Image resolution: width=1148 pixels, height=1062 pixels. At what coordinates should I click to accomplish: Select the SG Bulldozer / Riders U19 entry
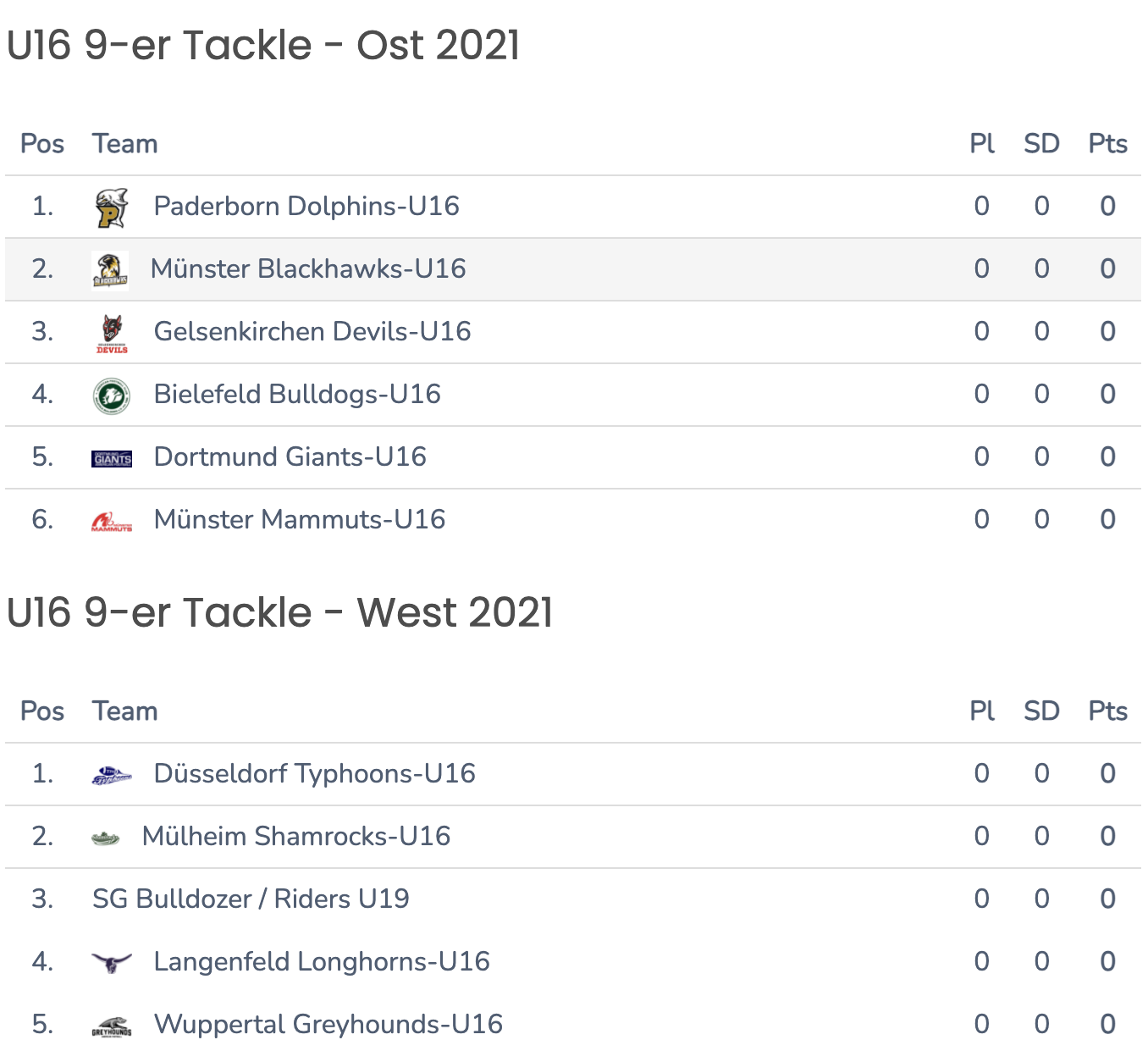click(251, 899)
